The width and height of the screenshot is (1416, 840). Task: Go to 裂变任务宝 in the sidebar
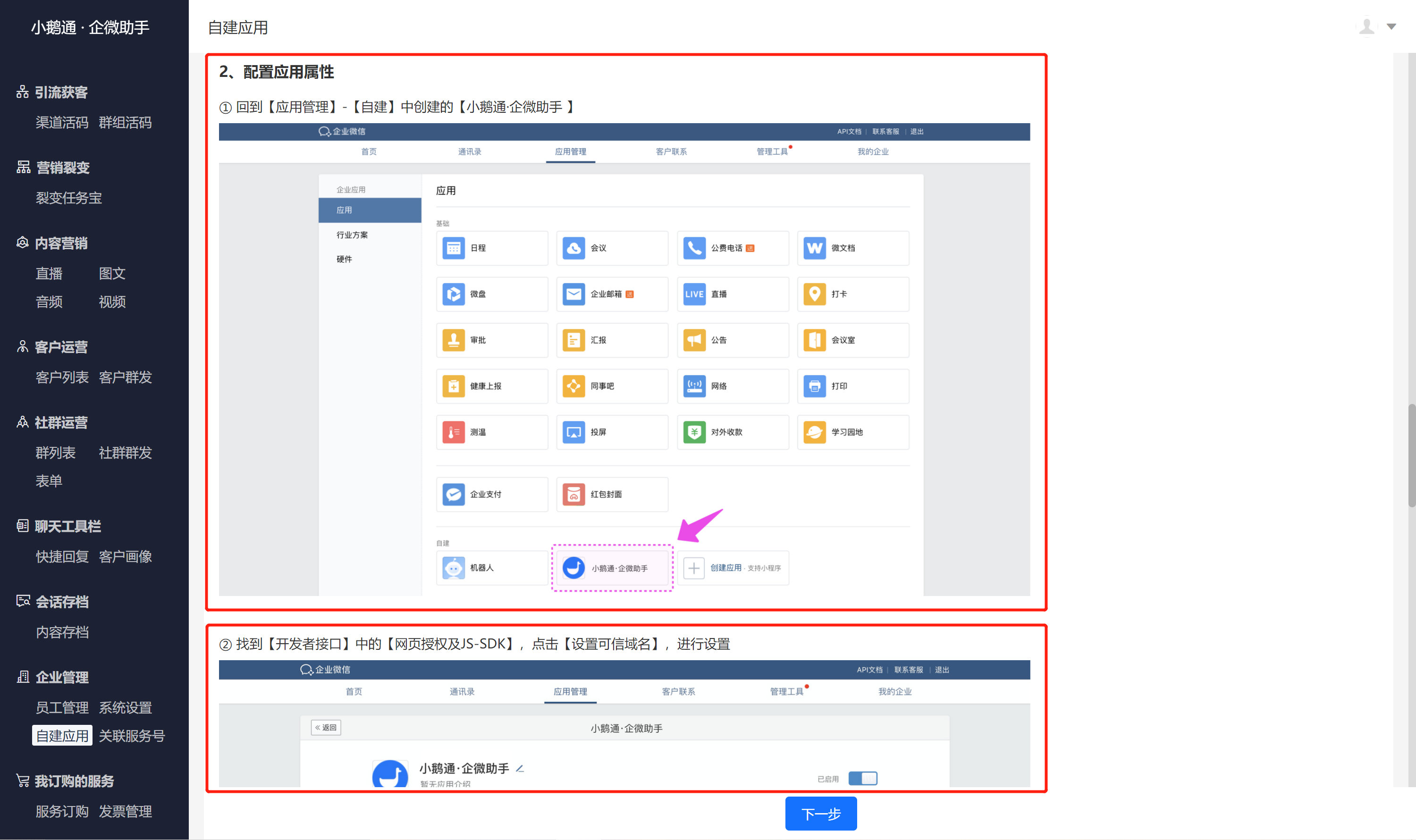tap(69, 198)
